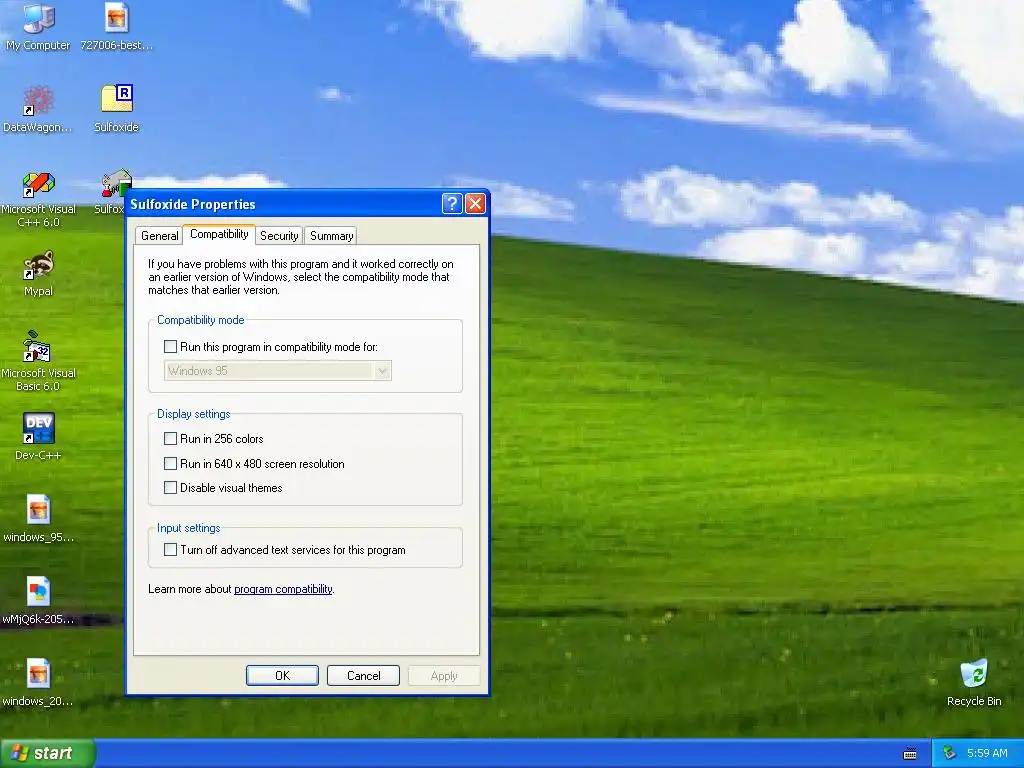Image resolution: width=1024 pixels, height=768 pixels.
Task: Check Run in 256 colors
Action: click(170, 438)
